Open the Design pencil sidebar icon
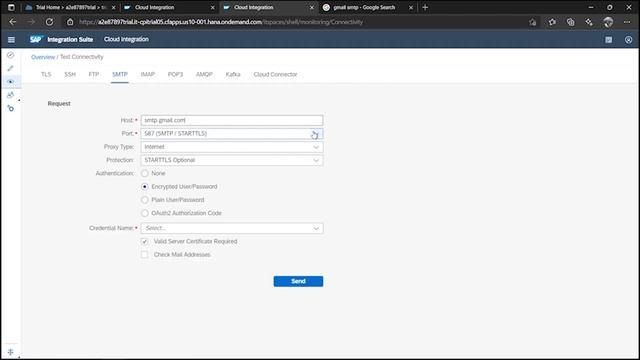This screenshot has width=640, height=360. tap(11, 68)
